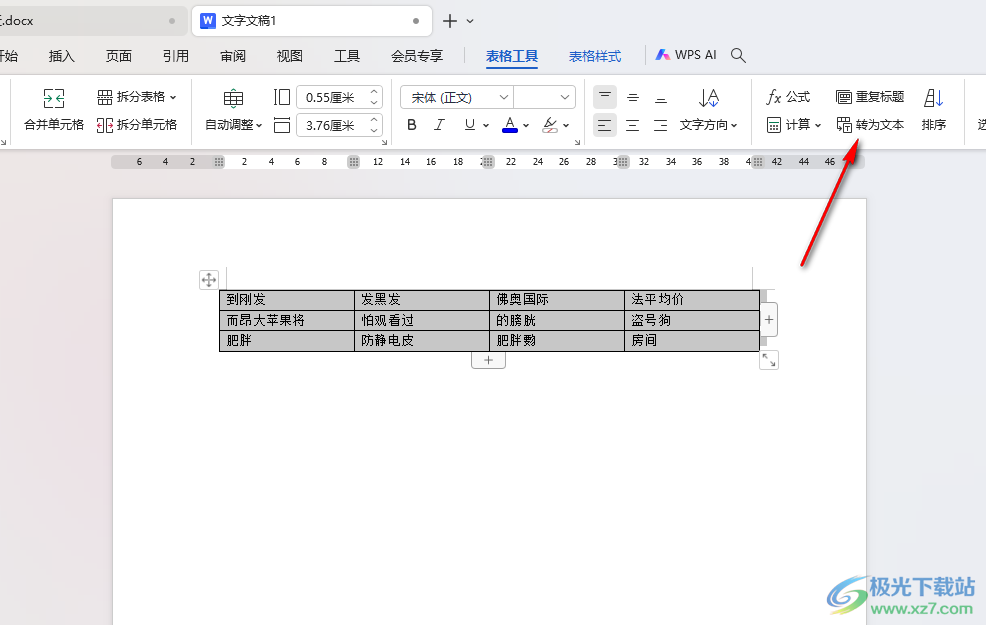Click the WPS AI button
The image size is (986, 625).
pyautogui.click(x=686, y=55)
